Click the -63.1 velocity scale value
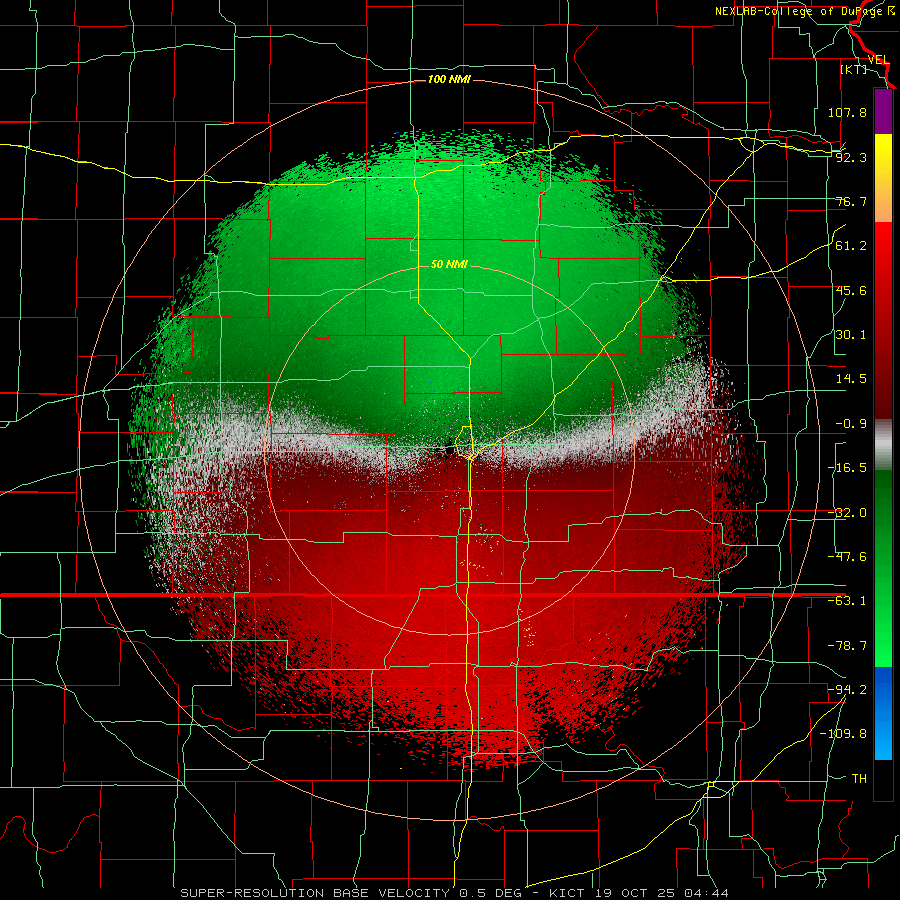 tap(847, 601)
